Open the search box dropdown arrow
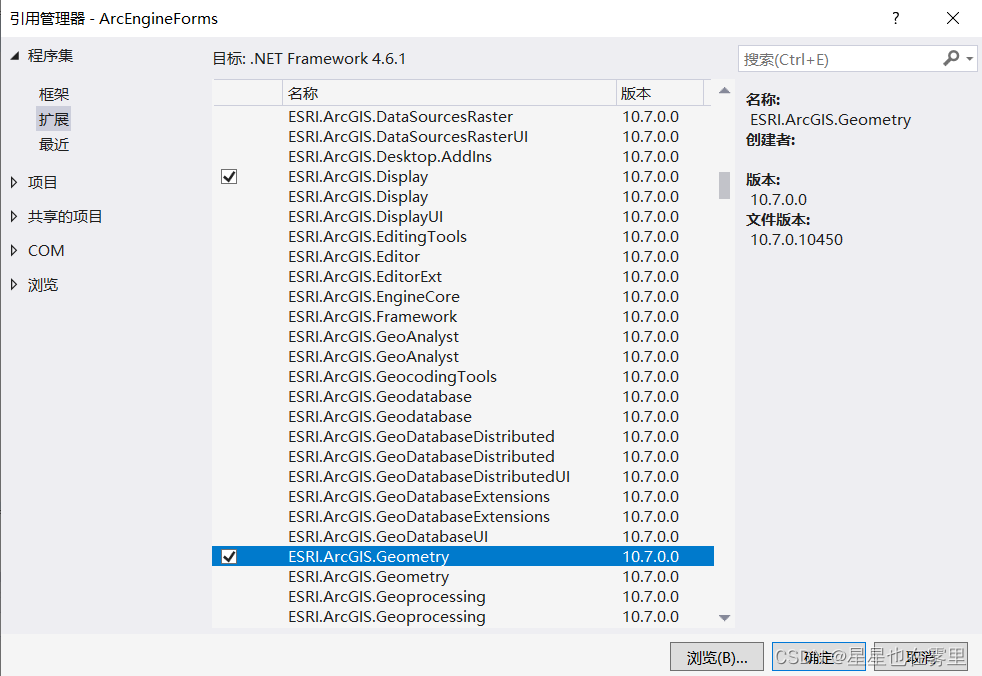This screenshot has width=982, height=676. coord(968,58)
